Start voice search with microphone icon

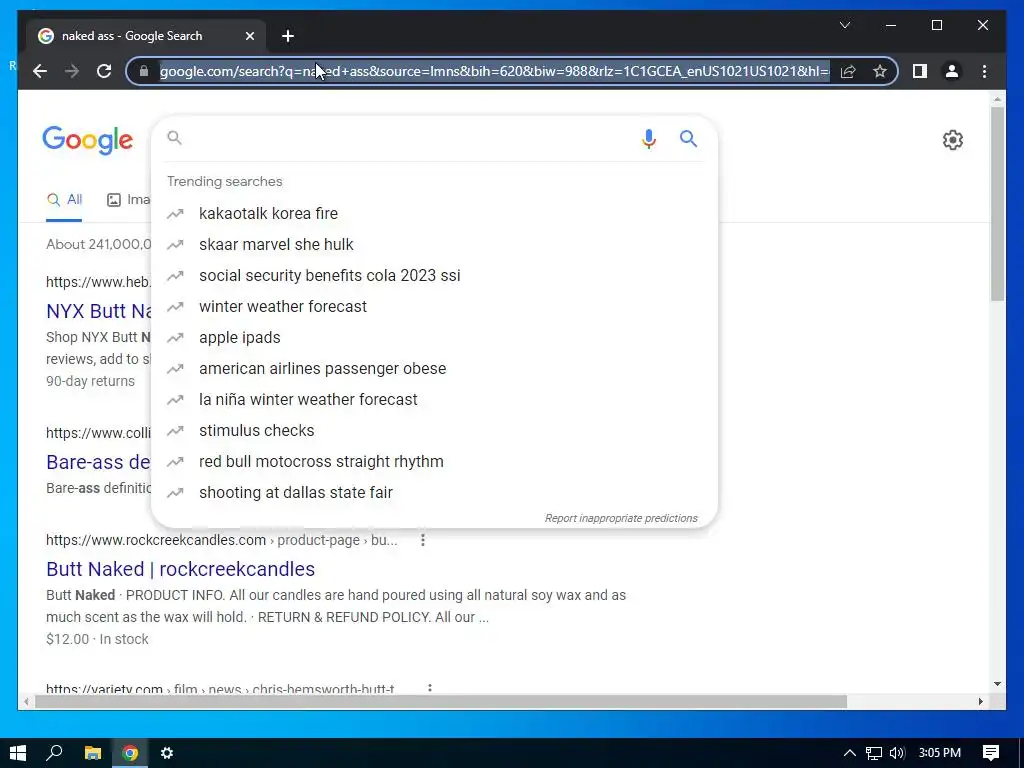click(648, 138)
